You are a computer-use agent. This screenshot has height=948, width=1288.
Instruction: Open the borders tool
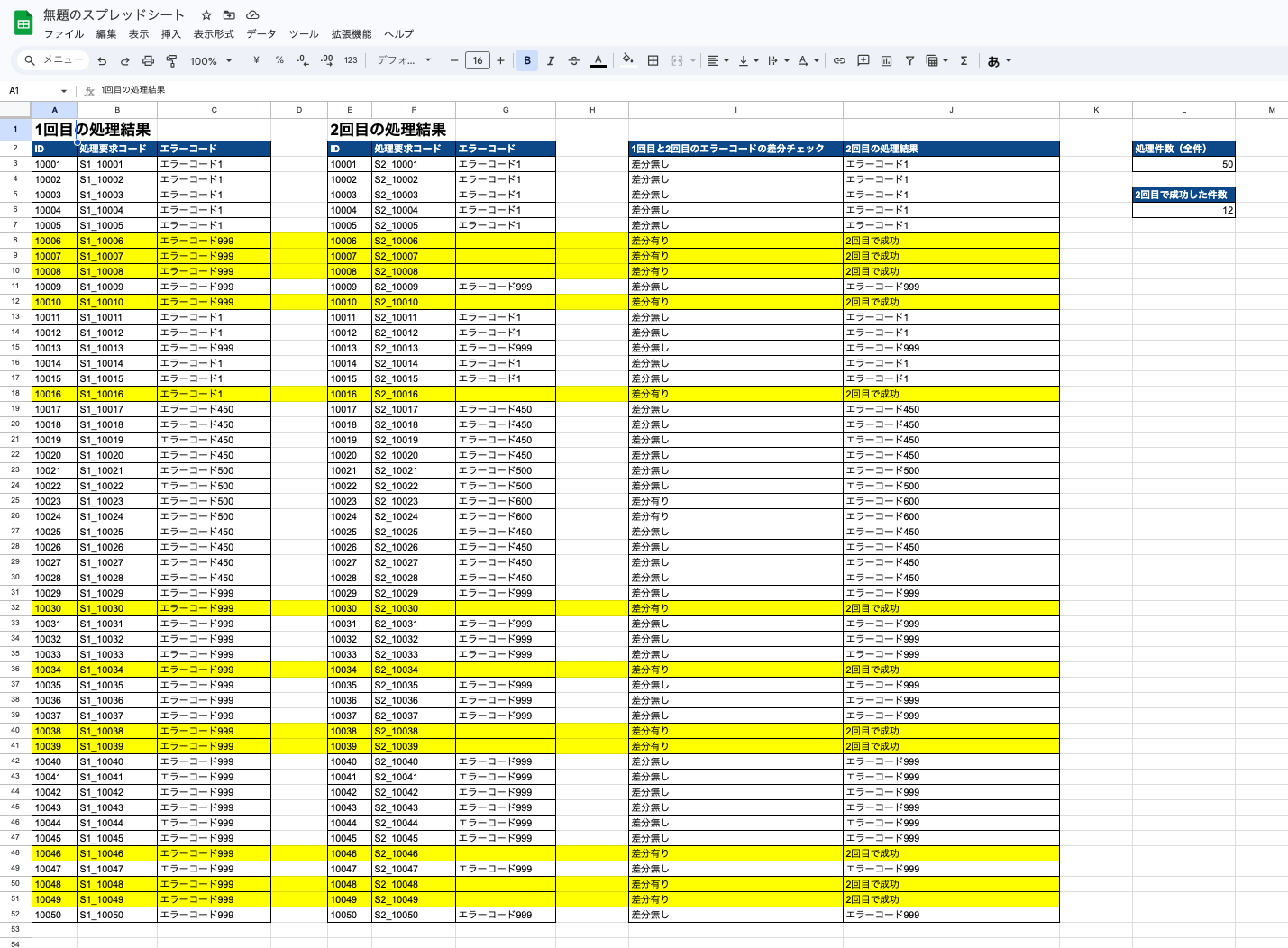click(653, 60)
